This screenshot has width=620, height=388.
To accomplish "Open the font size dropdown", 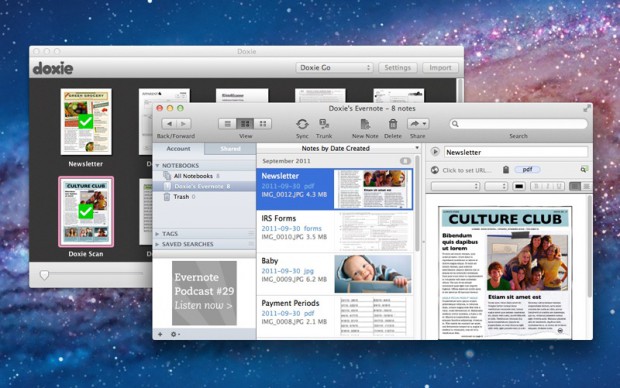I will [496, 186].
